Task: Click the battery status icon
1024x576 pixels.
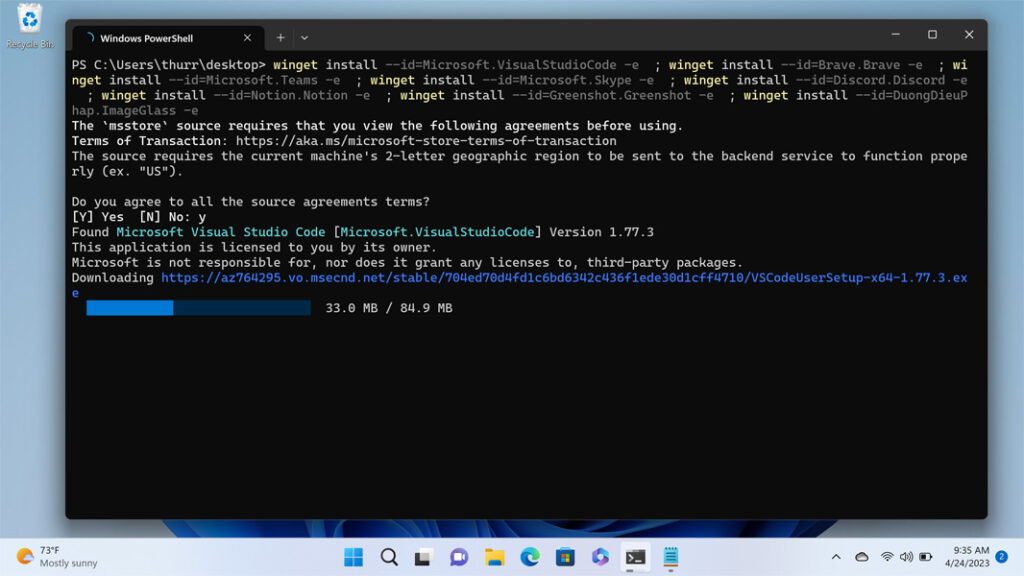Action: (x=926, y=557)
